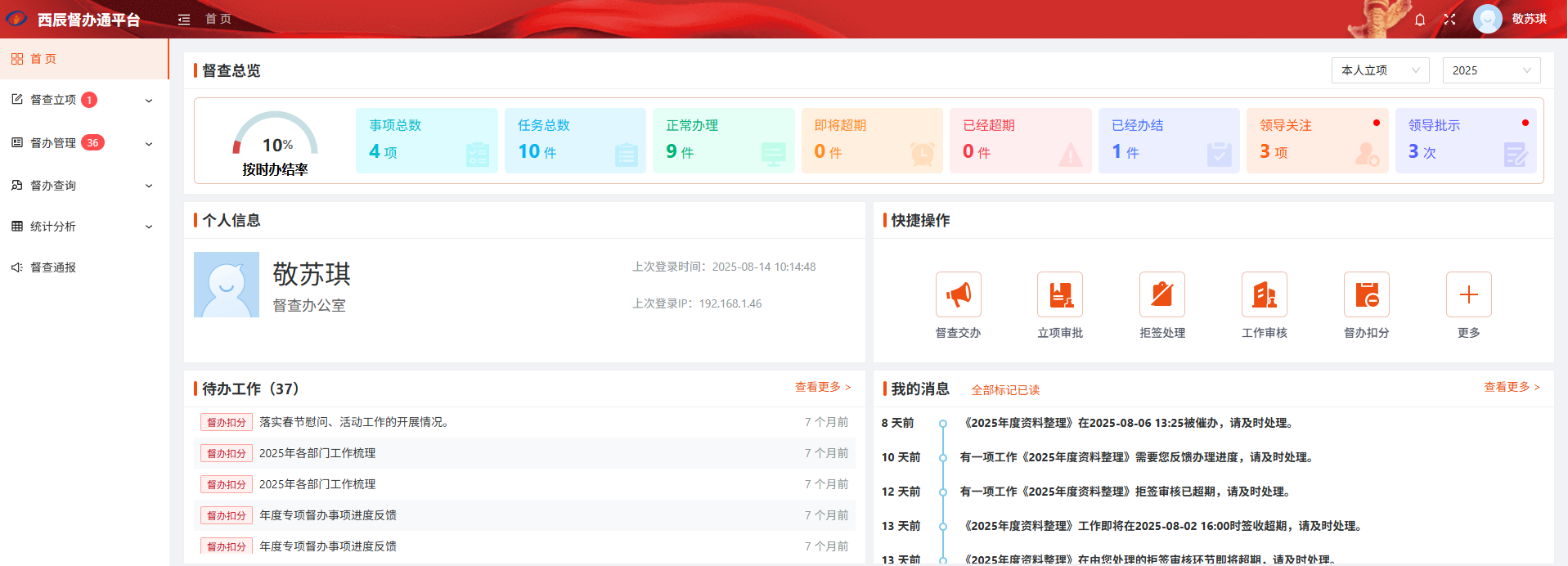The height and width of the screenshot is (566, 1568).
Task: Open the 立项审批 quick action icon
Action: click(1060, 294)
